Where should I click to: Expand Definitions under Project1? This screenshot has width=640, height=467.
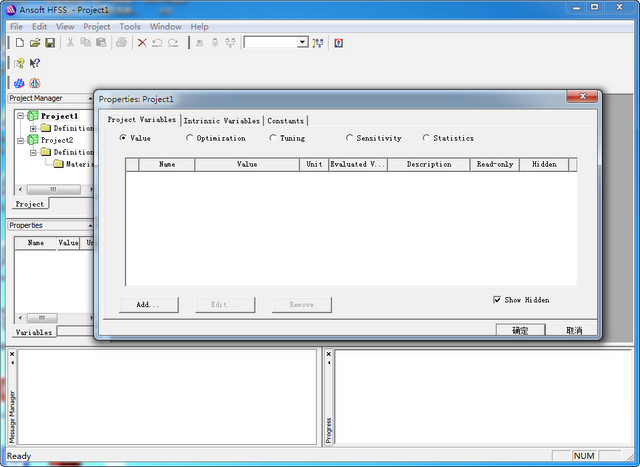pyautogui.click(x=33, y=128)
